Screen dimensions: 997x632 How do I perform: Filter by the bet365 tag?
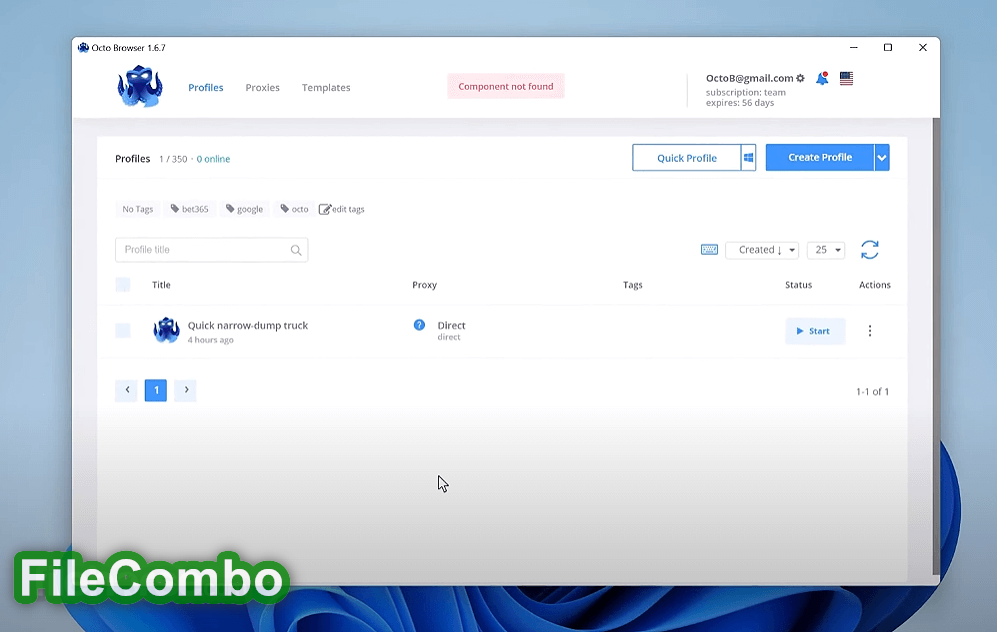(189, 209)
